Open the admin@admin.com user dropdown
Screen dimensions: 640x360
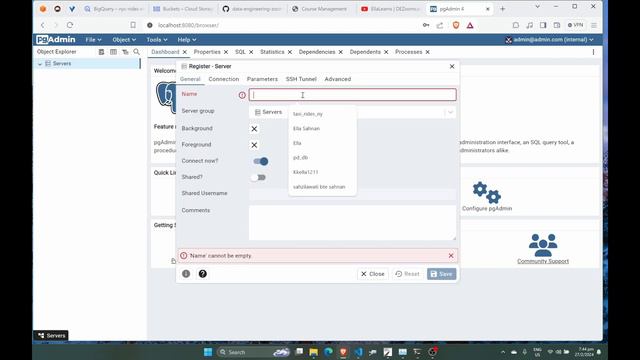[549, 40]
